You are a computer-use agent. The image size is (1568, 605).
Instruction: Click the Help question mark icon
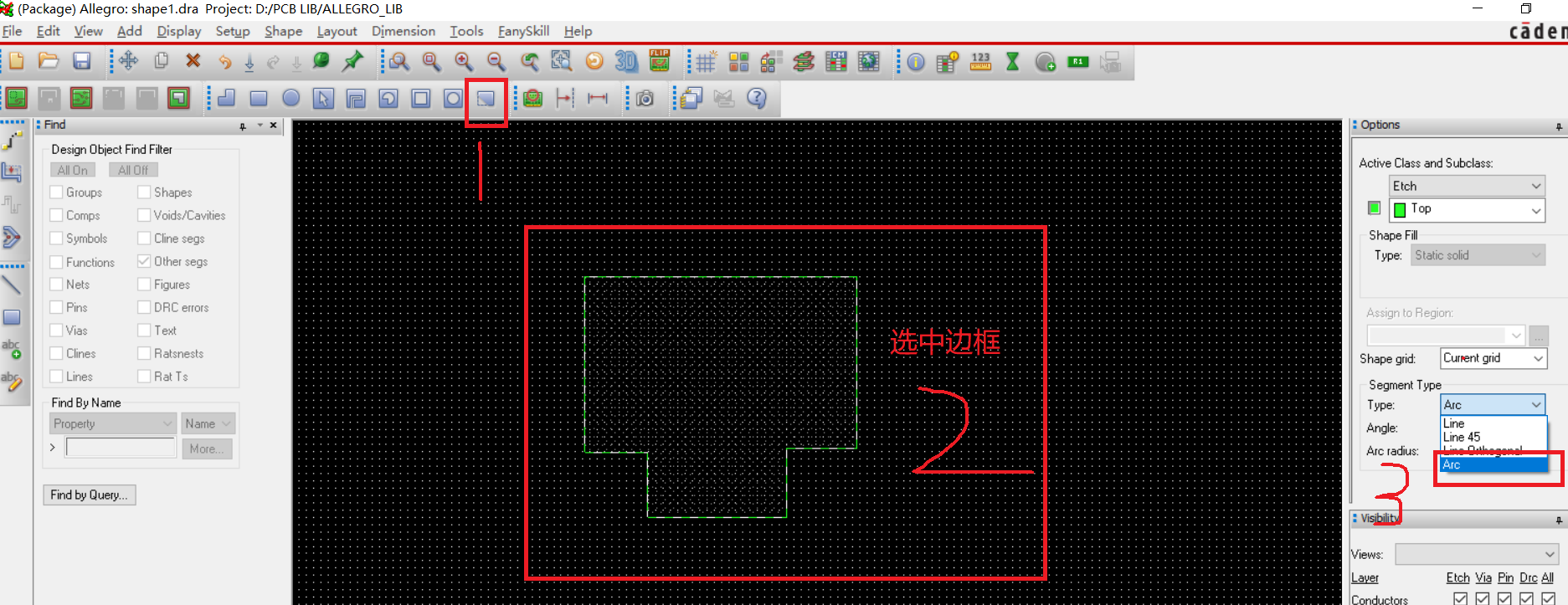point(757,98)
